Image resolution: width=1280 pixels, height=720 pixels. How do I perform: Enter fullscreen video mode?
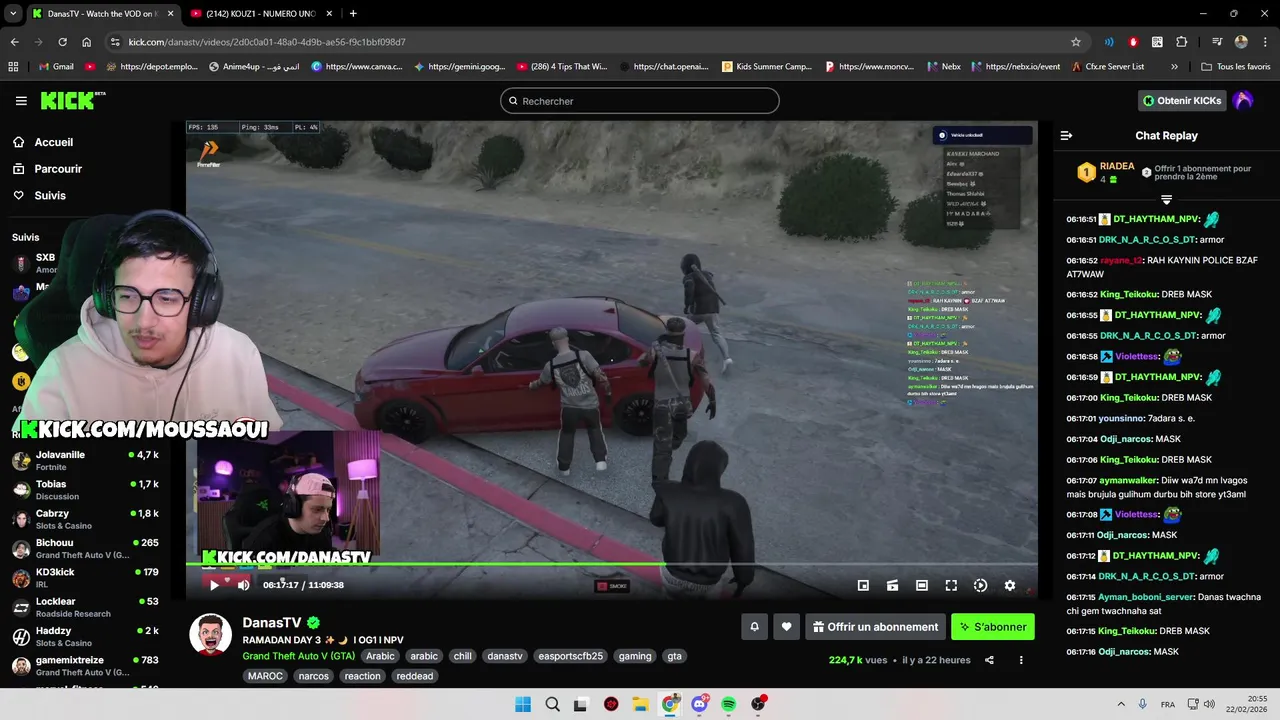951,585
